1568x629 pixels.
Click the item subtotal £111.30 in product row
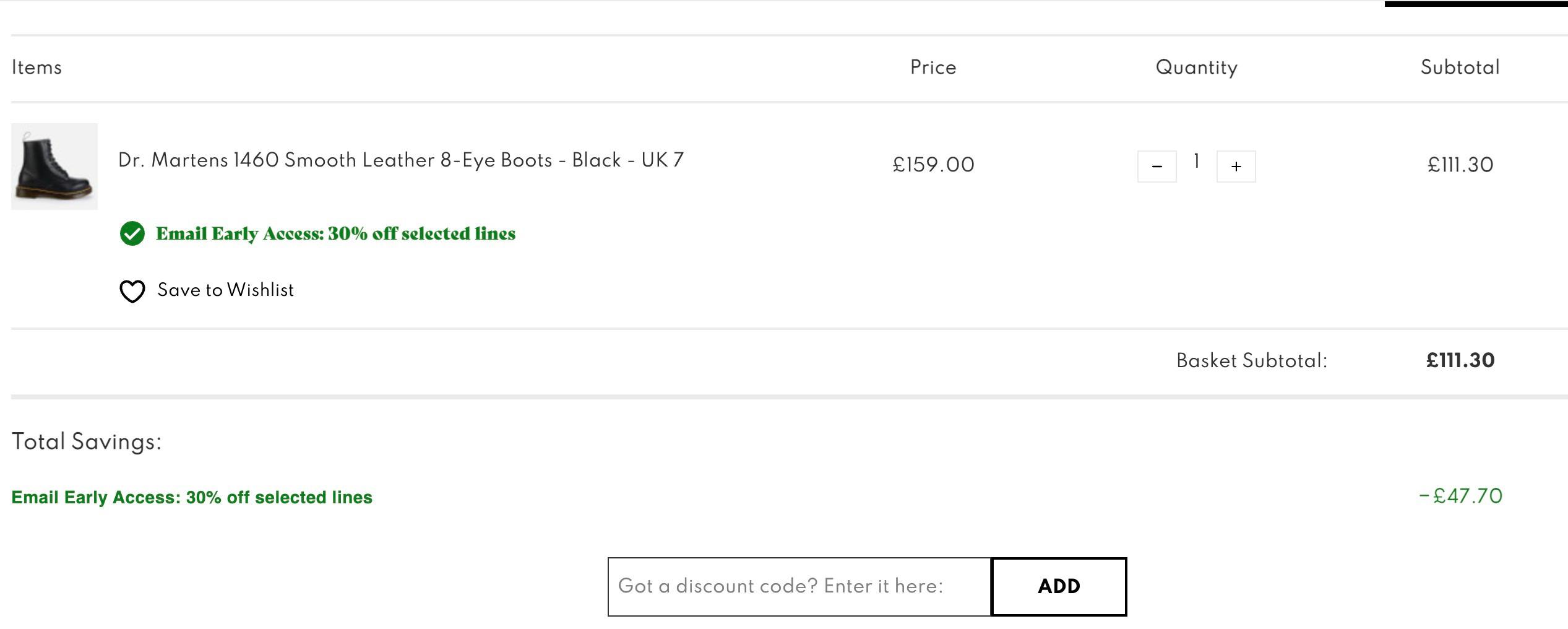tap(1460, 165)
